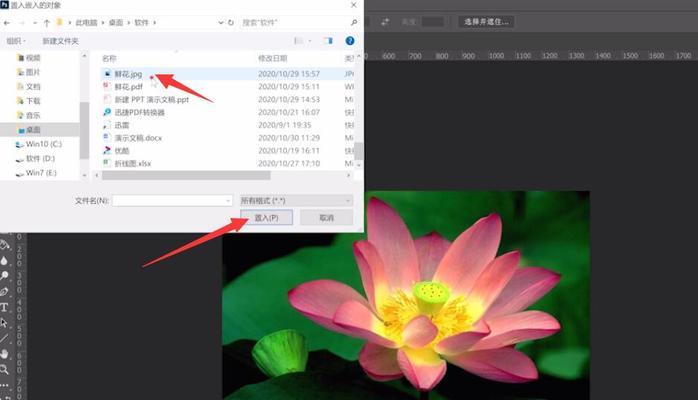Select 软件 (D:) drive in navigation pane
Viewport: 698px width, 400px height.
(x=35, y=158)
